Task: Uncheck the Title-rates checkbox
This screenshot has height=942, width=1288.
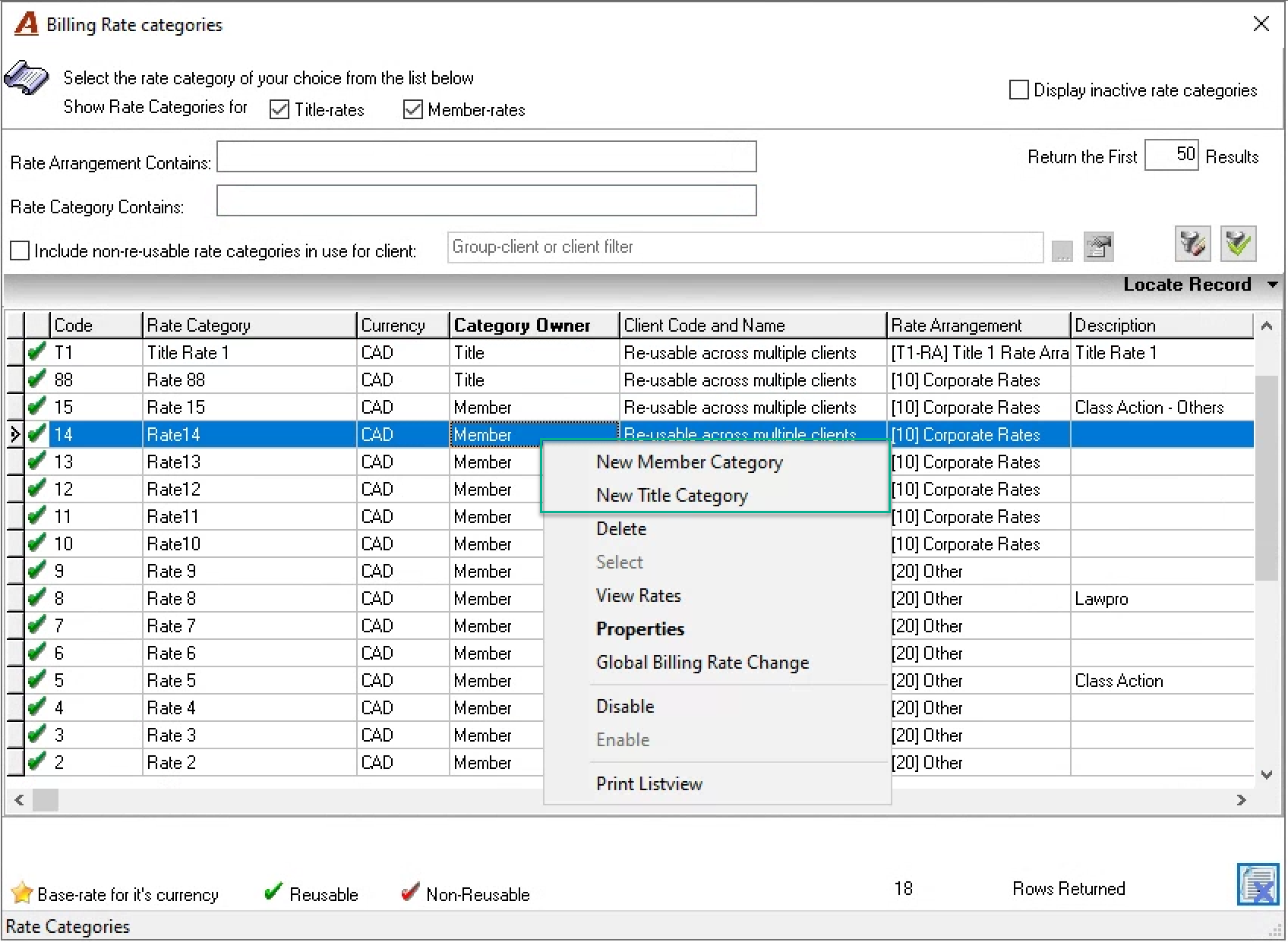Action: [x=279, y=110]
